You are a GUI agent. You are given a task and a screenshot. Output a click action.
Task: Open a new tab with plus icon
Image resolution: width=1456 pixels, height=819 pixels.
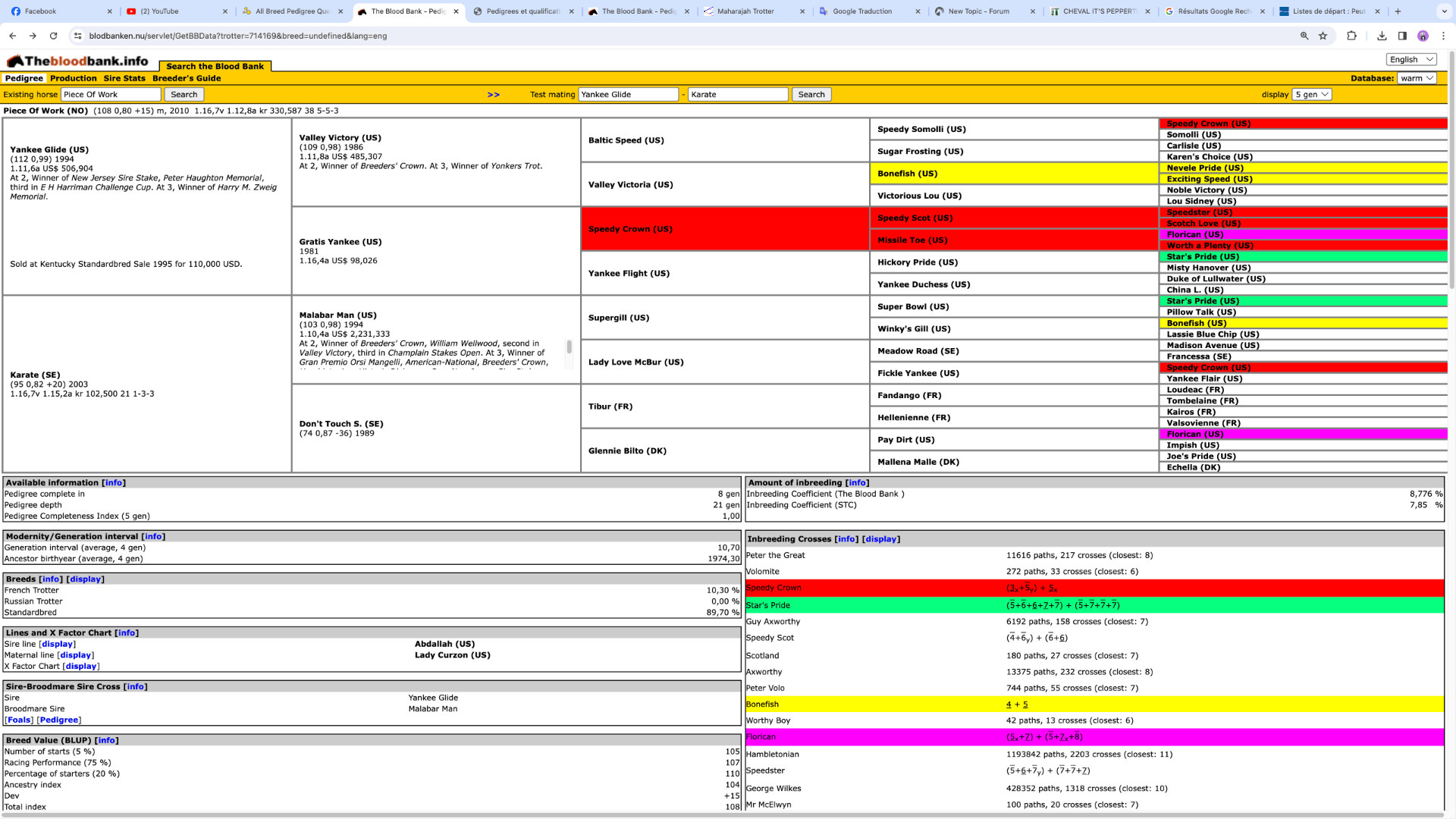(x=1398, y=11)
